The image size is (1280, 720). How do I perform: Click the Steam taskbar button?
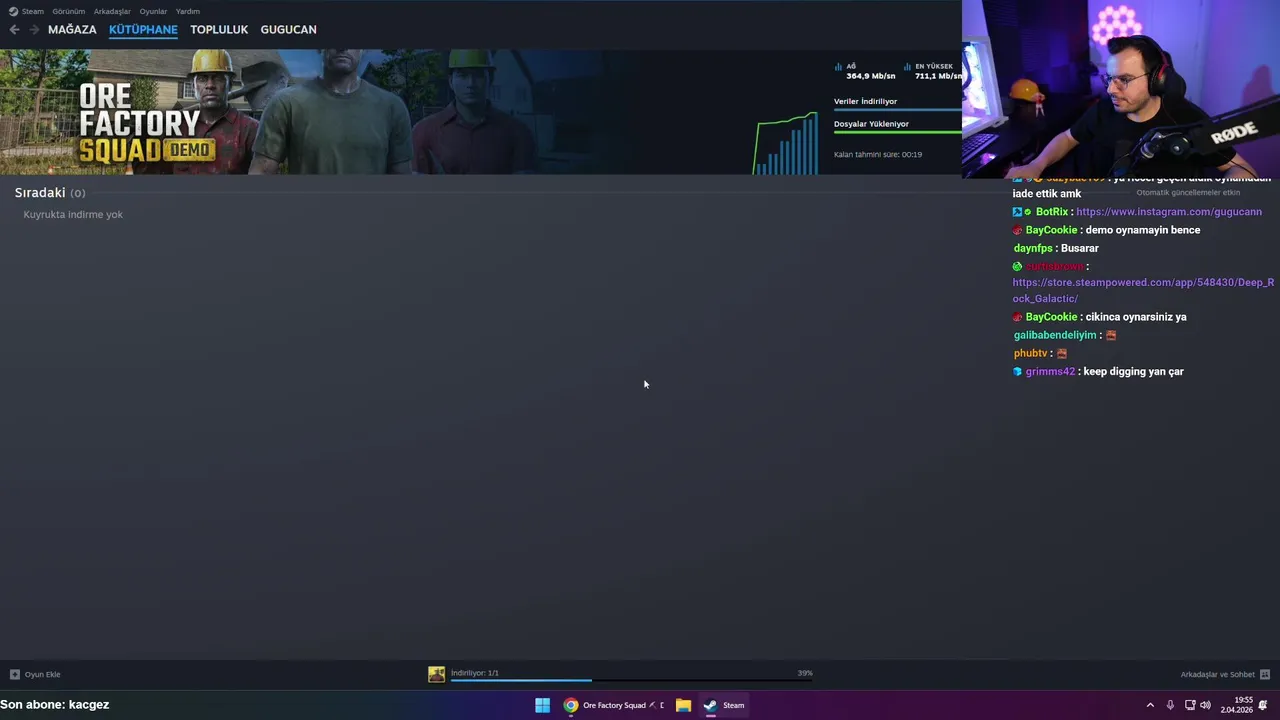click(724, 705)
